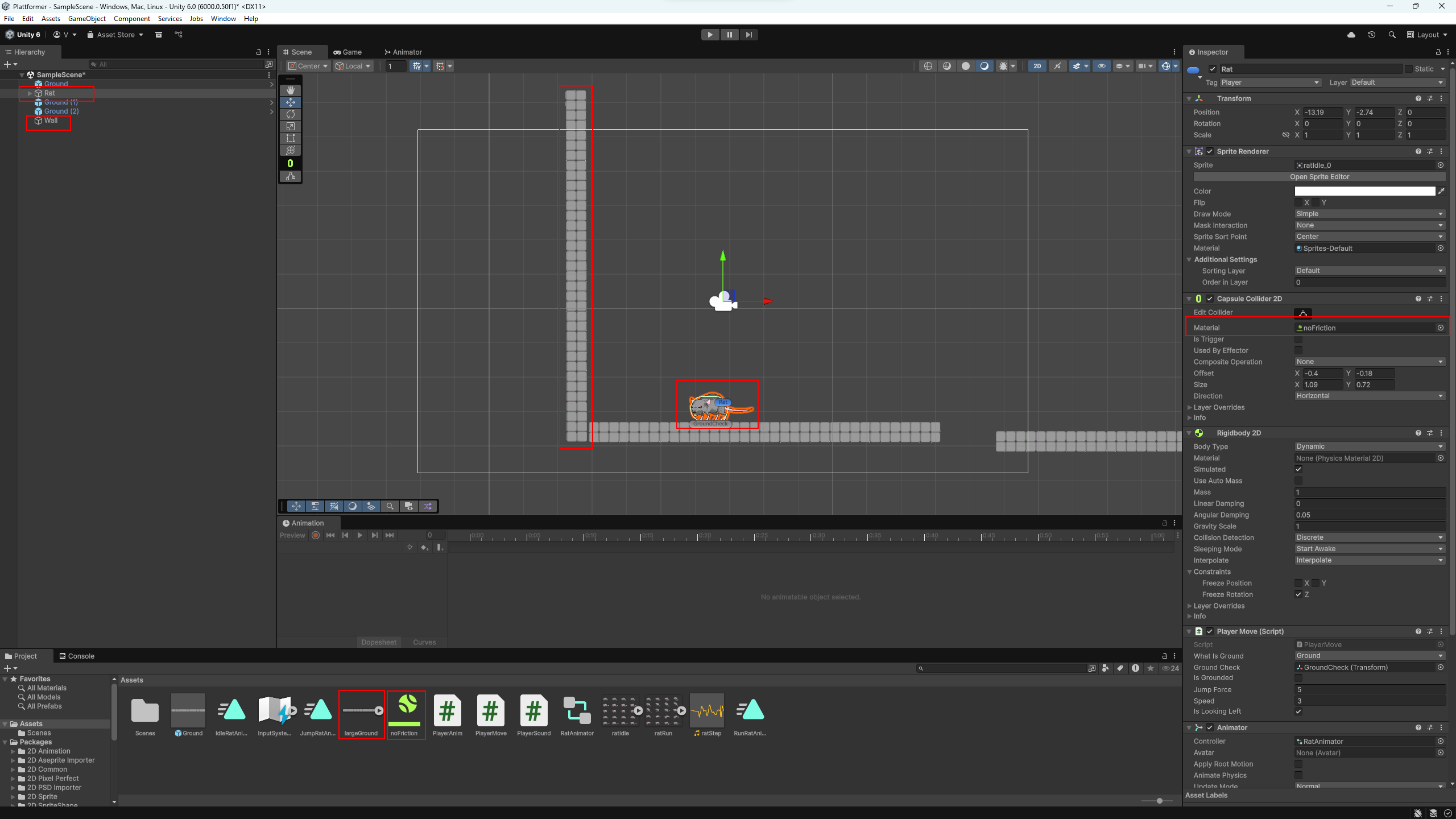Click the Play button to start game
The height and width of the screenshot is (819, 1456).
tap(710, 35)
